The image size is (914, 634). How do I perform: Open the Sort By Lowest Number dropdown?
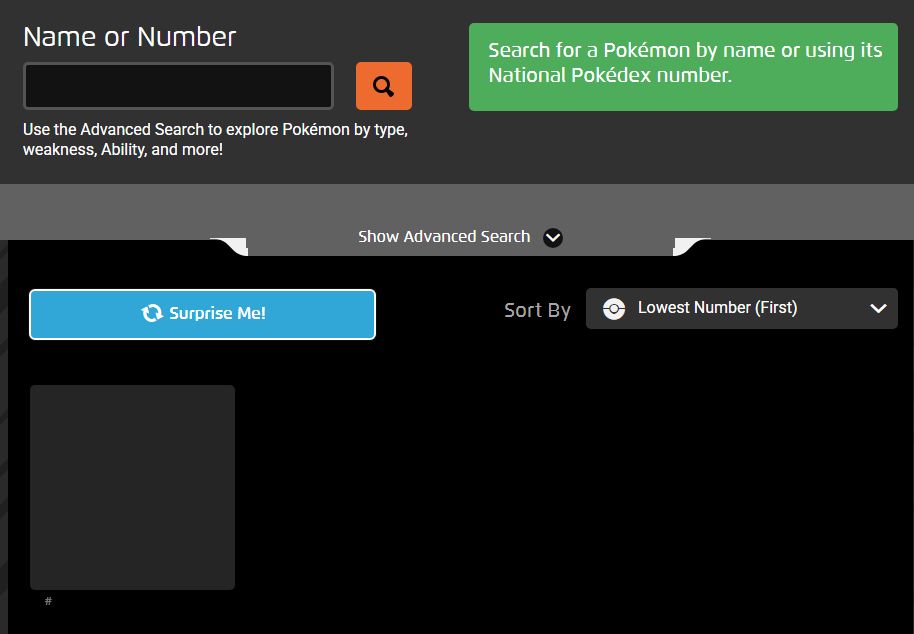click(x=741, y=308)
